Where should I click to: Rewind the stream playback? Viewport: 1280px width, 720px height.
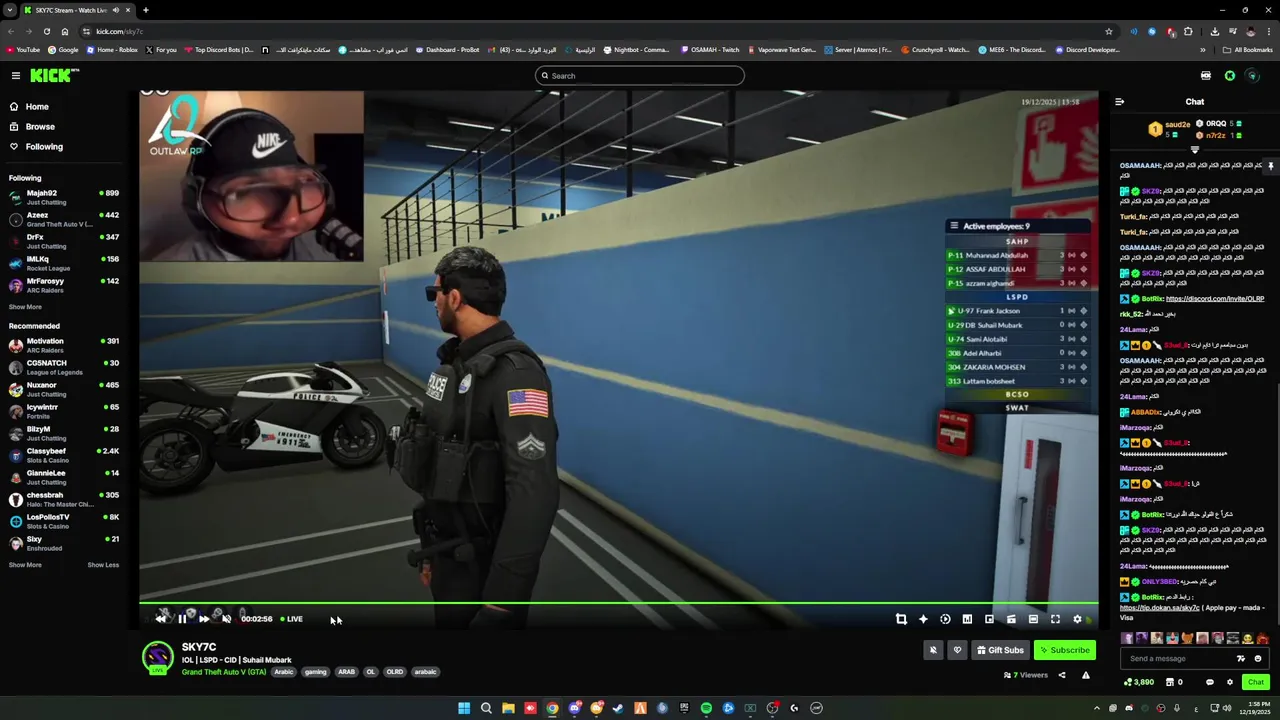point(161,619)
